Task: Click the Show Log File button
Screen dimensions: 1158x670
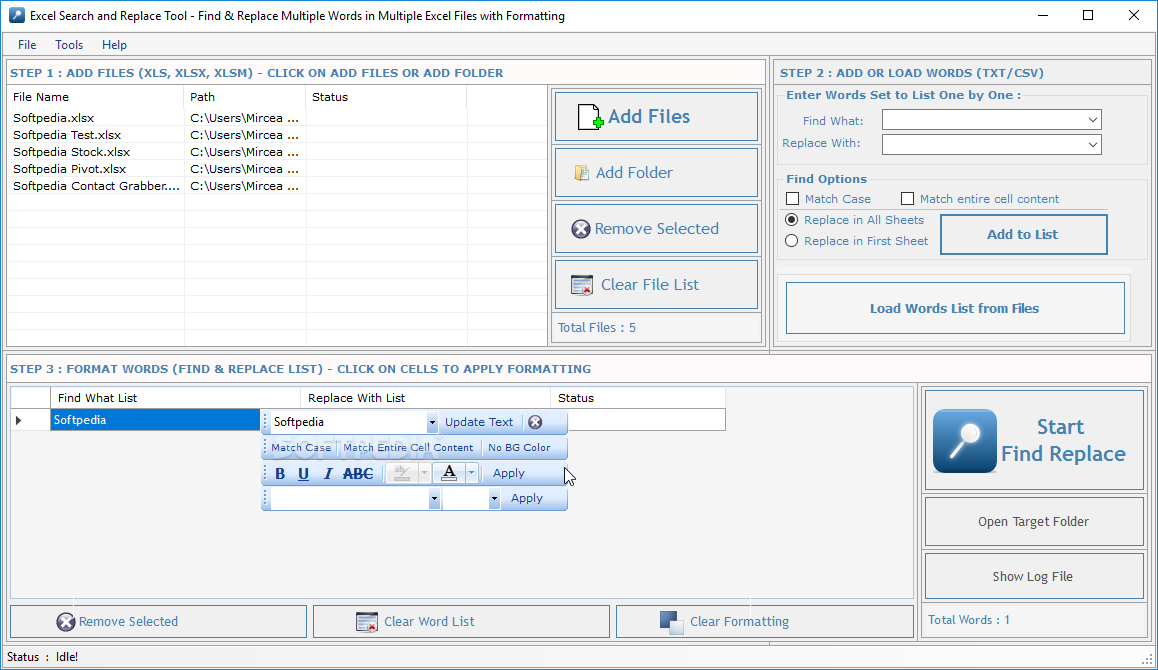Action: click(1034, 577)
